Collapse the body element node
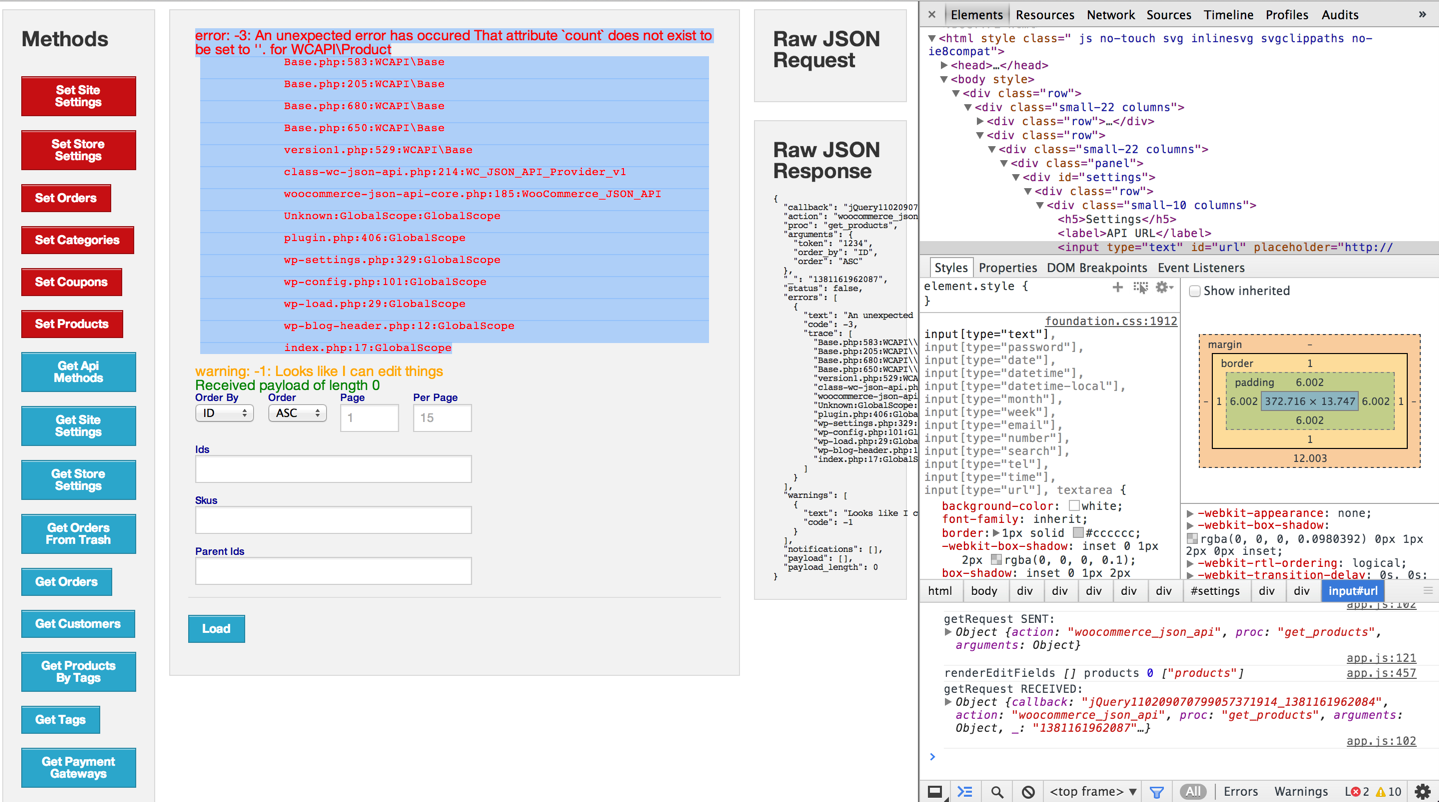 (944, 79)
